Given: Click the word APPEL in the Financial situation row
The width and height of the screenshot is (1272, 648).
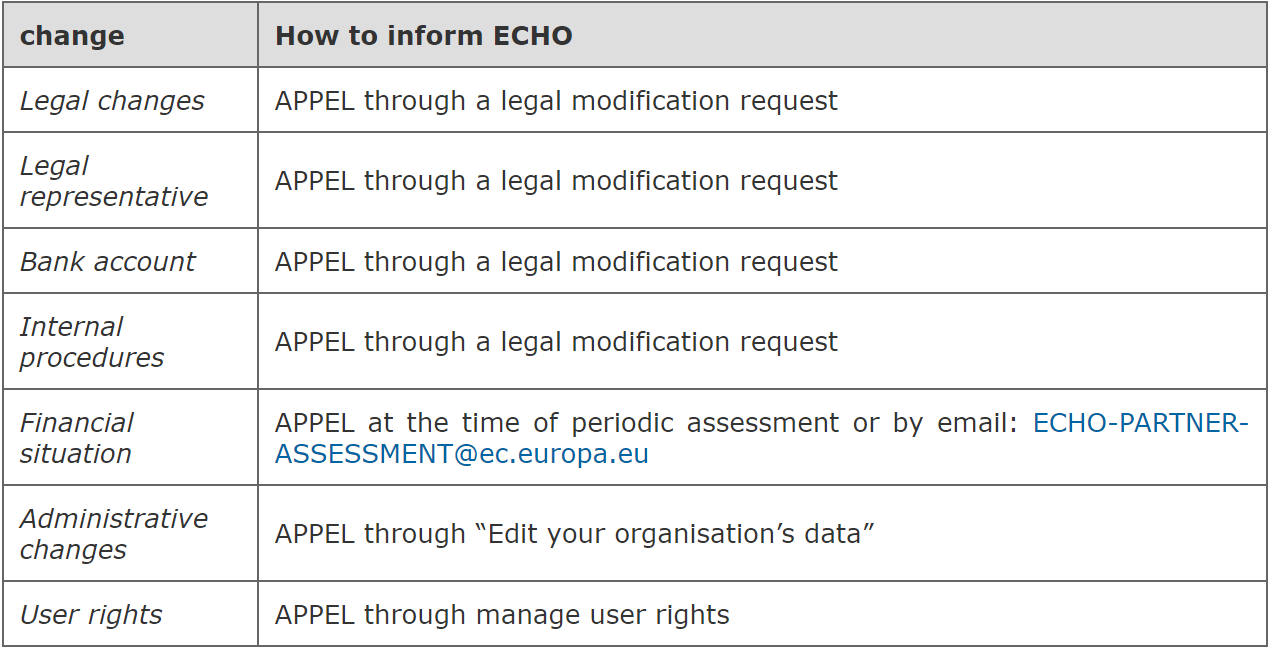Looking at the screenshot, I should 314,423.
